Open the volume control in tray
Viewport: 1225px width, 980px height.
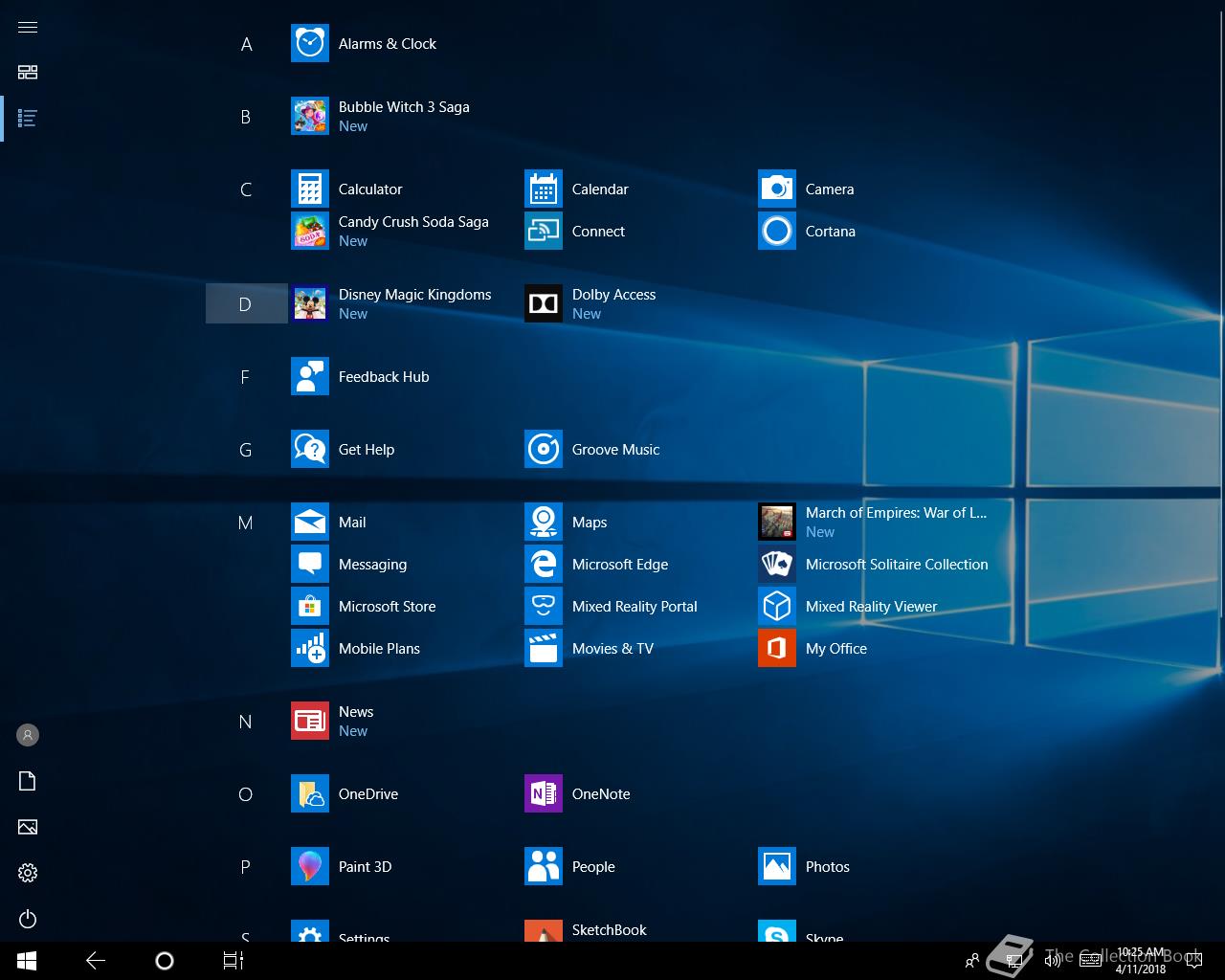tap(1052, 961)
